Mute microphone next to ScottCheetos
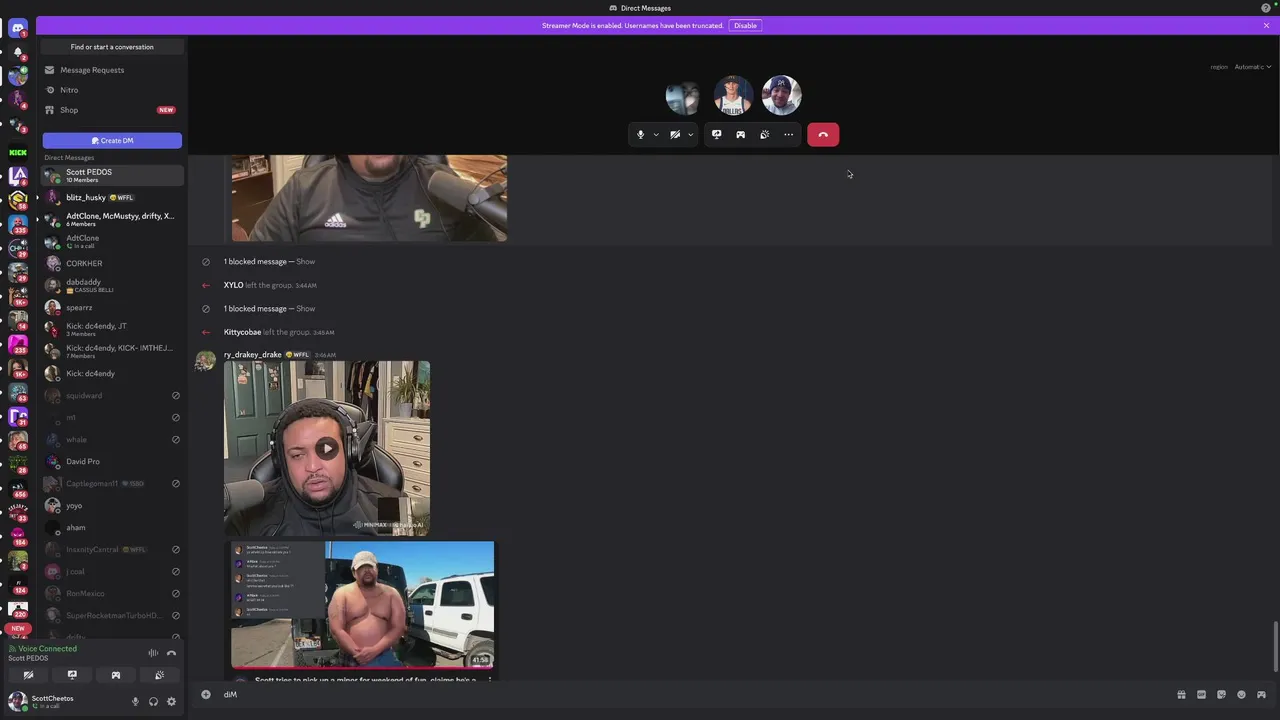The image size is (1280, 720). 135,702
